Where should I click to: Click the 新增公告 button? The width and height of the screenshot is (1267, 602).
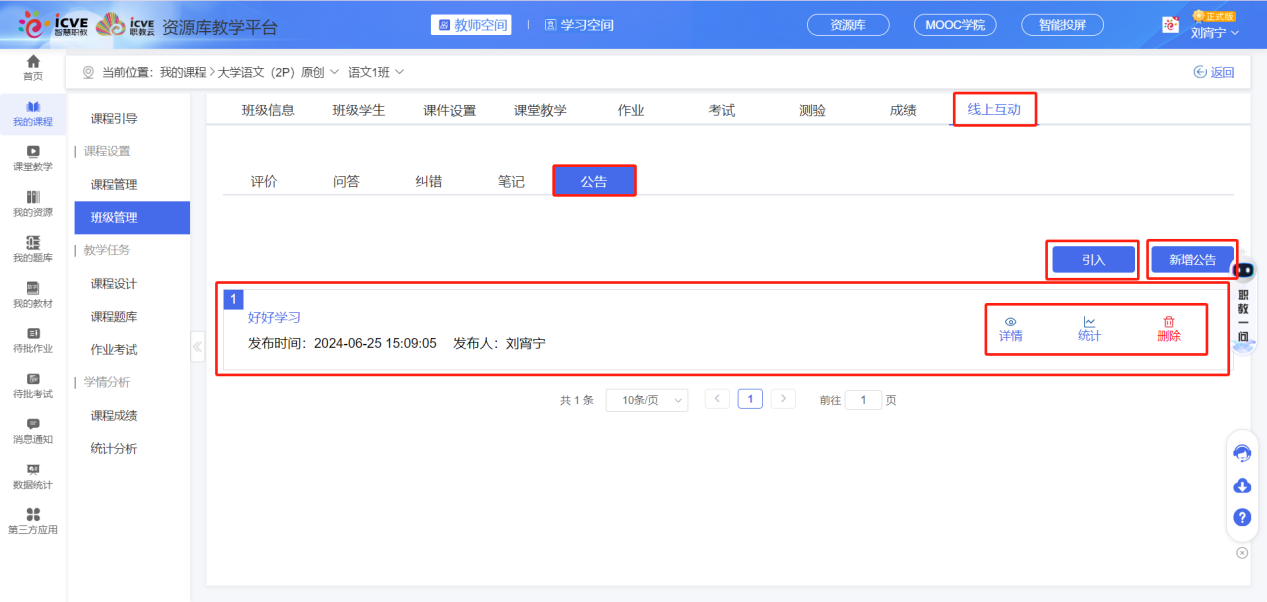click(x=1192, y=258)
